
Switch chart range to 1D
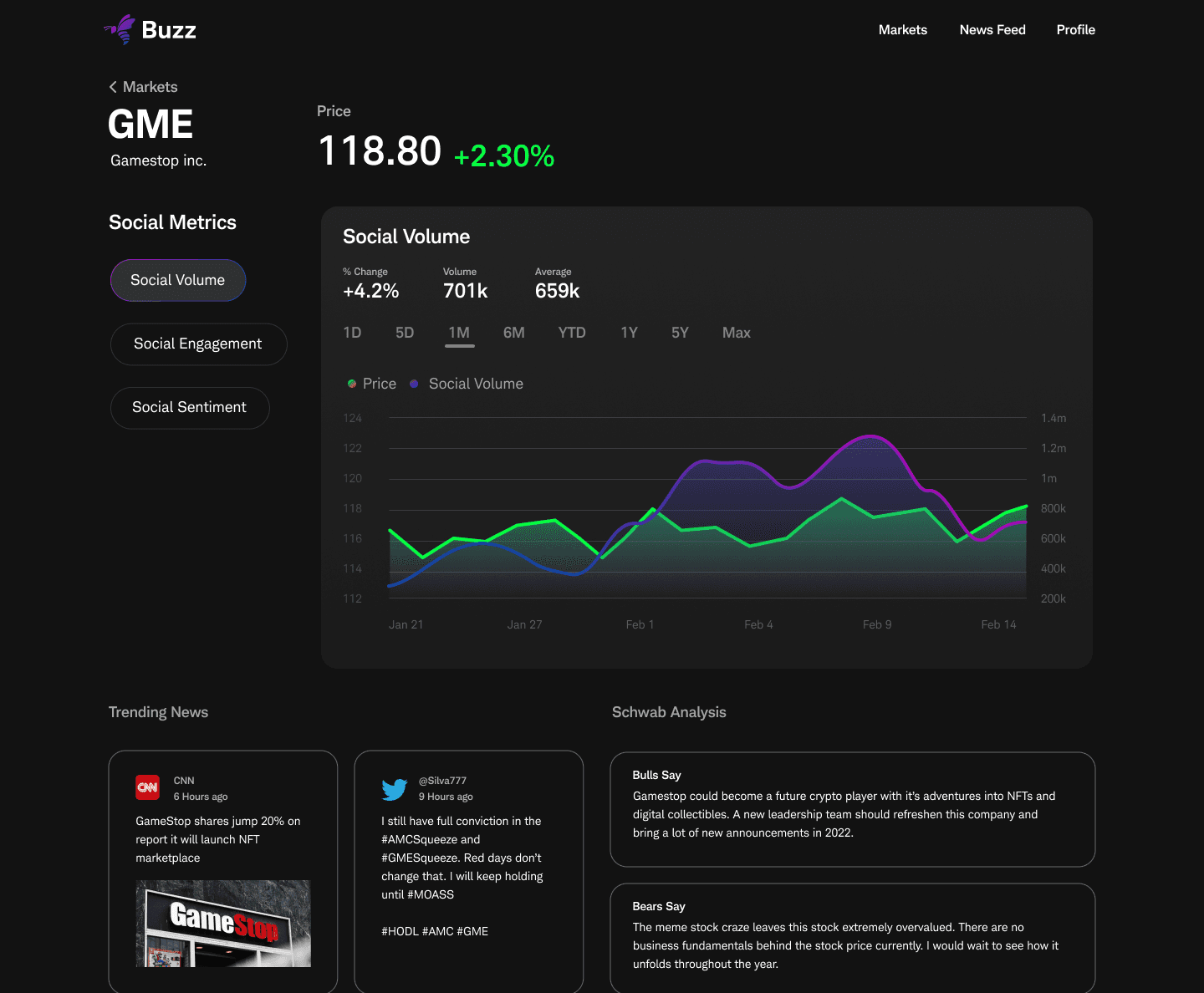click(x=352, y=333)
